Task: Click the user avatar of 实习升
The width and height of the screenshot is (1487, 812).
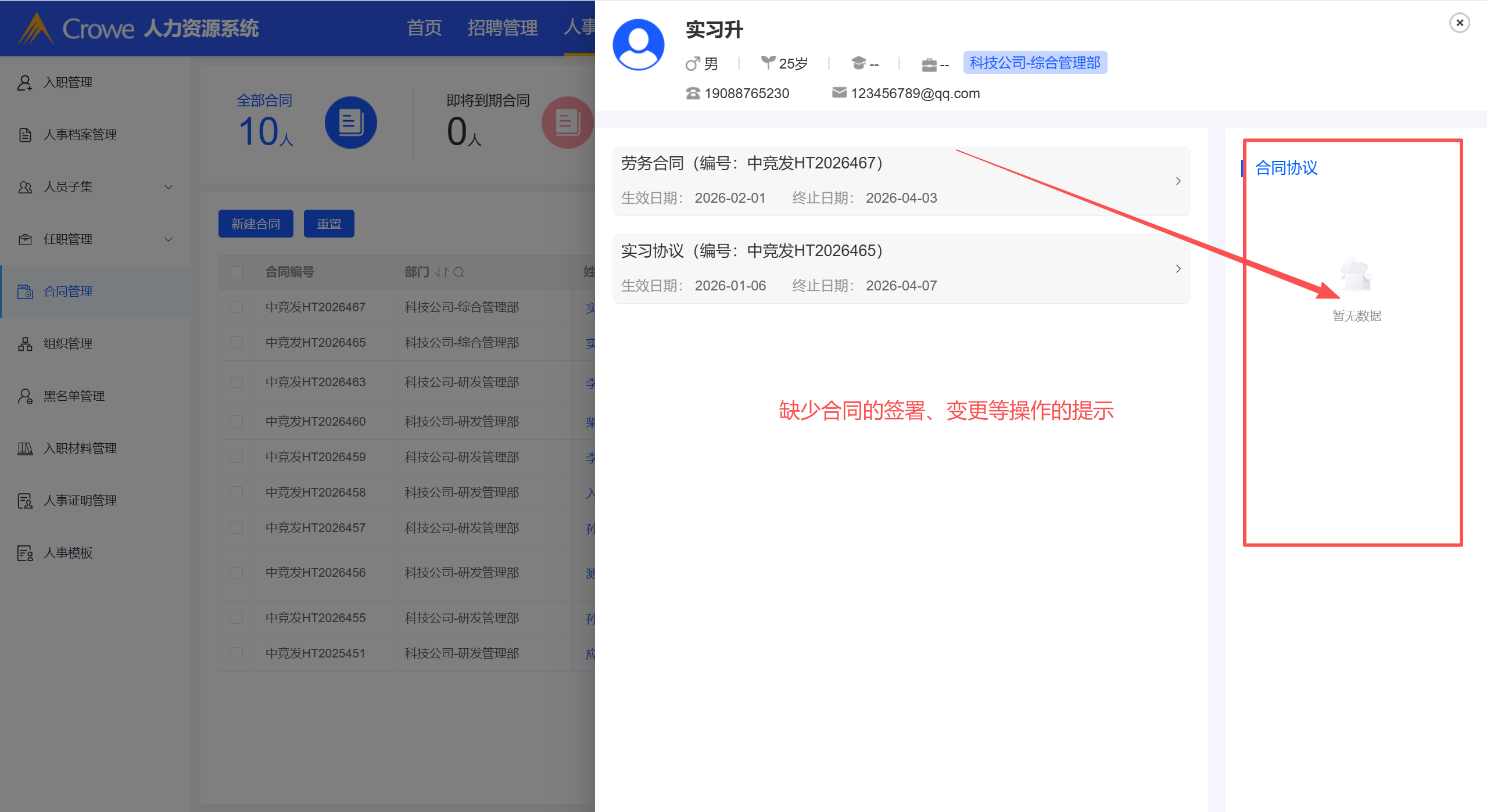Action: pos(638,45)
